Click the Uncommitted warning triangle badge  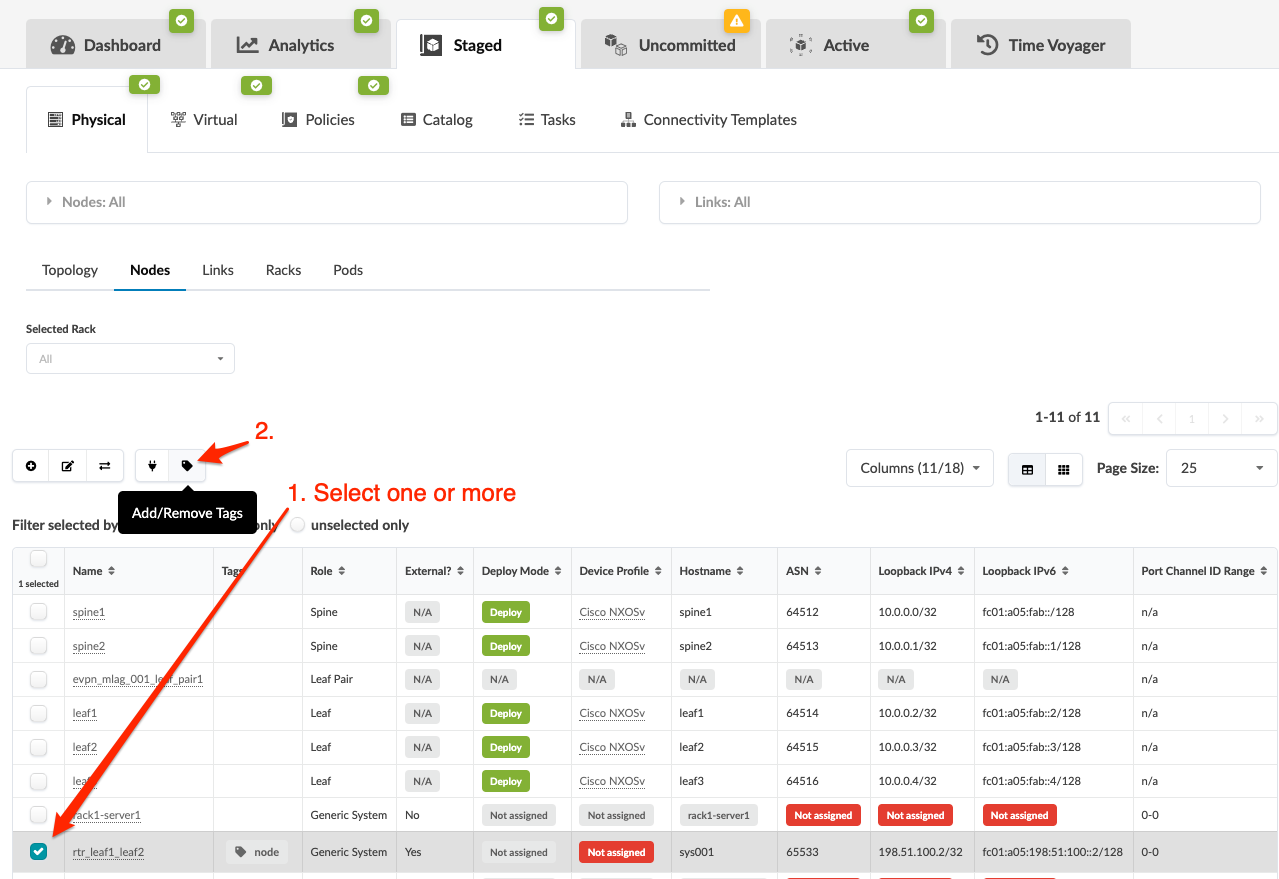[x=736, y=19]
